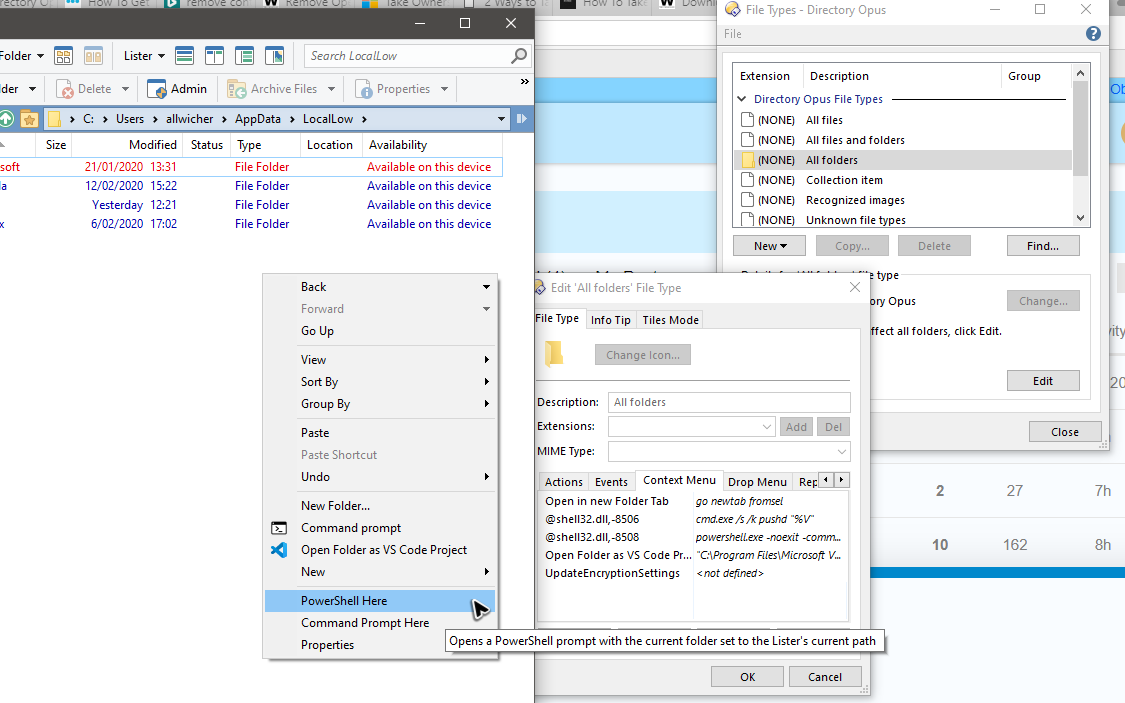Image resolution: width=1125 pixels, height=703 pixels.
Task: Click the Delete toolbar button
Action: [84, 89]
